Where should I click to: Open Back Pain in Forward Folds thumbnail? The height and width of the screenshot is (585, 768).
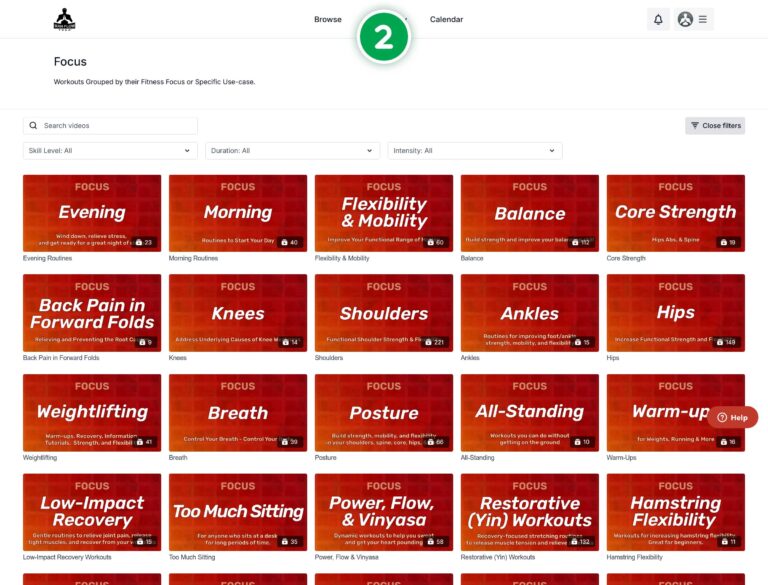pos(92,313)
